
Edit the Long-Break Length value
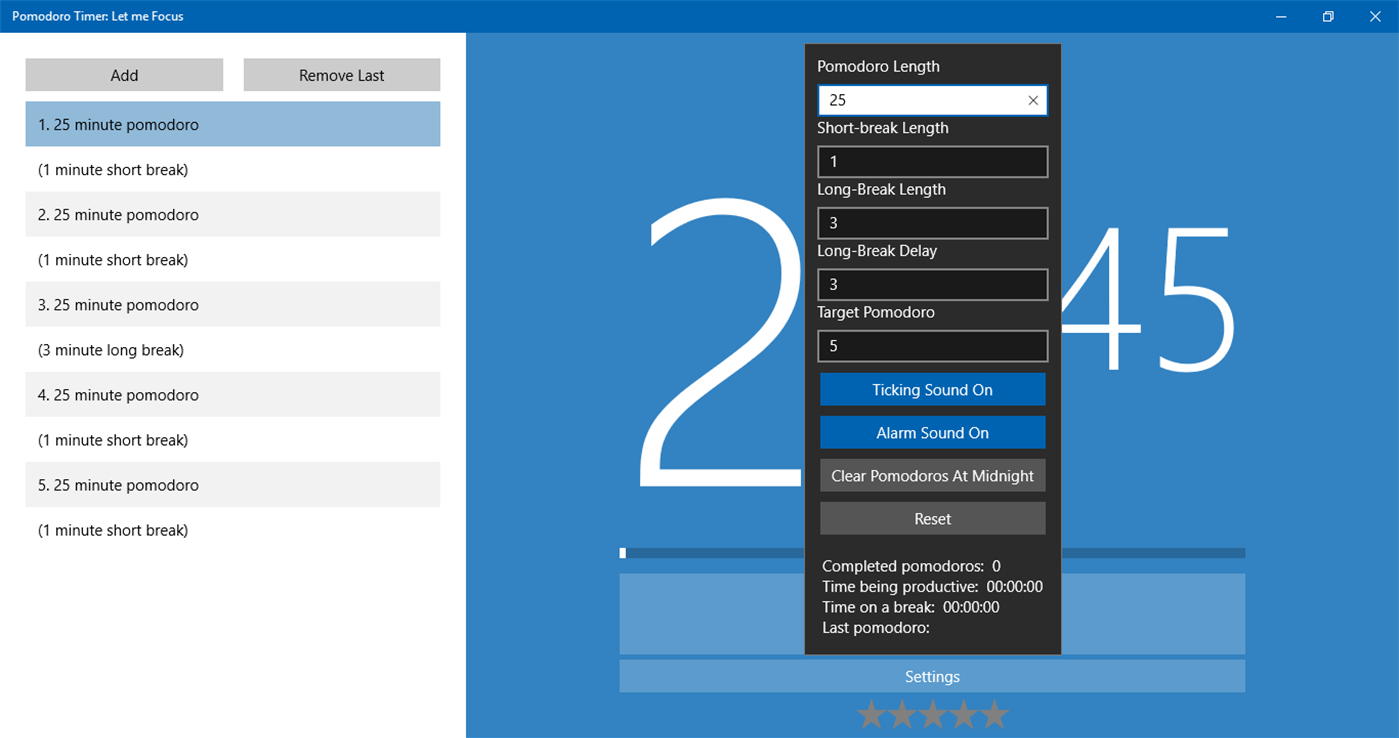coord(932,222)
